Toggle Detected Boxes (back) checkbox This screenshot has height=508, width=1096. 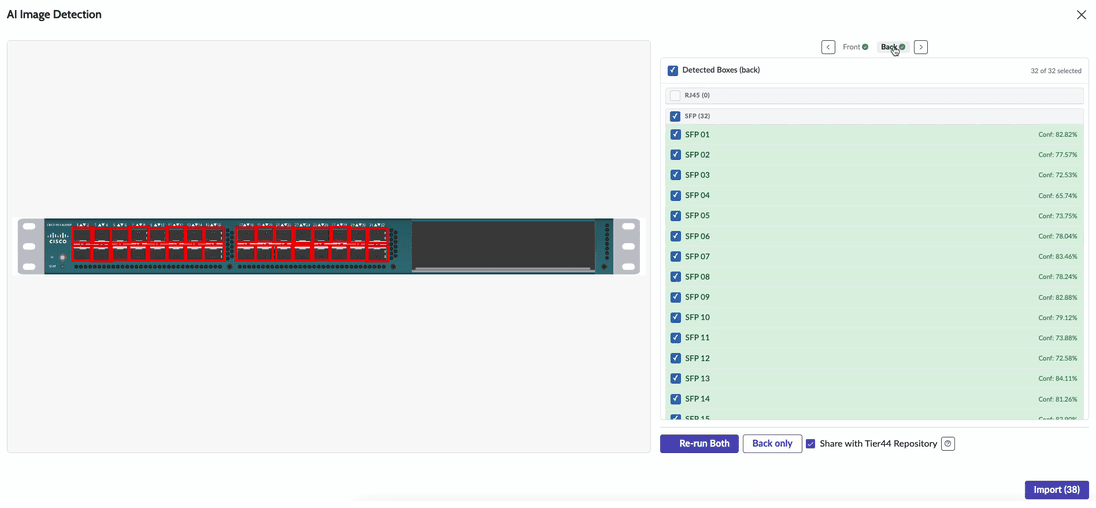click(x=672, y=70)
